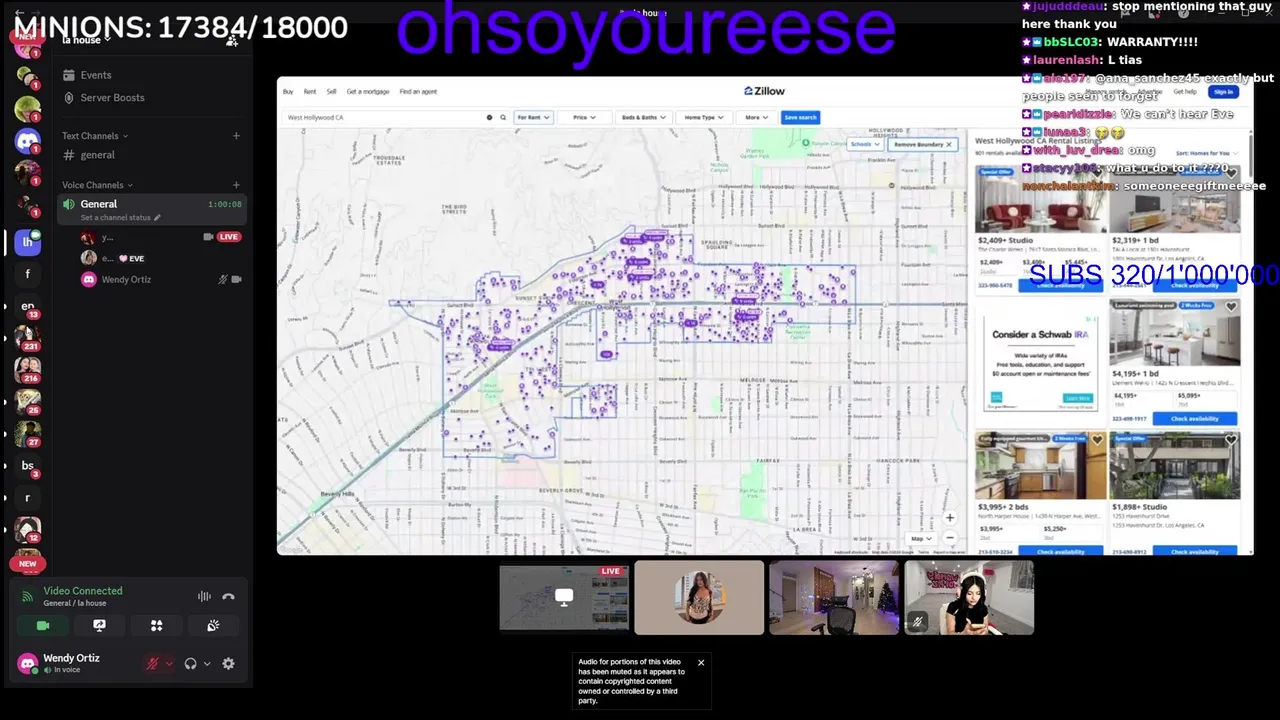The image size is (1280, 720).
Task: Open headphone output options arrow
Action: point(207,663)
